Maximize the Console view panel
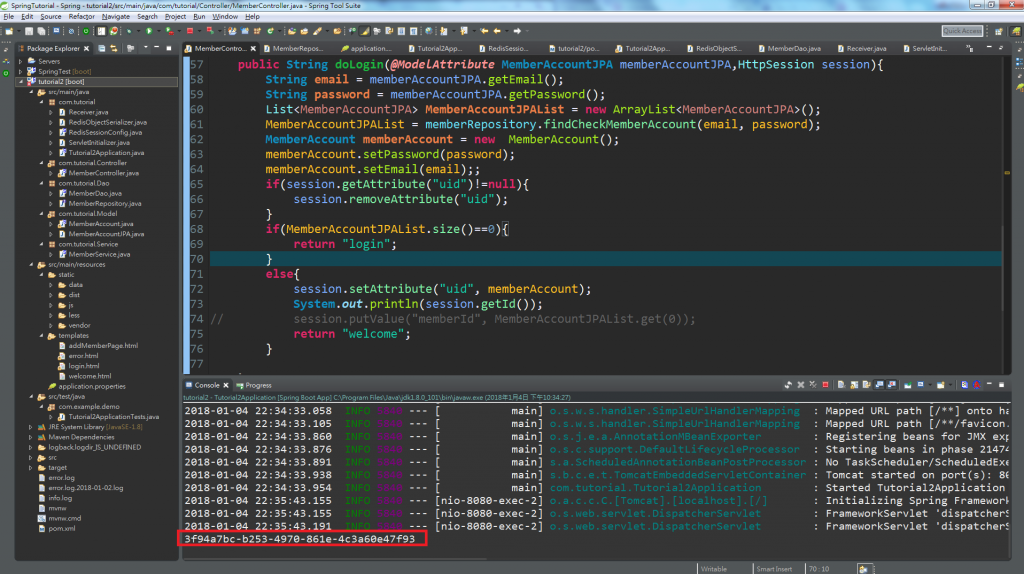The image size is (1024, 574). 1001,385
